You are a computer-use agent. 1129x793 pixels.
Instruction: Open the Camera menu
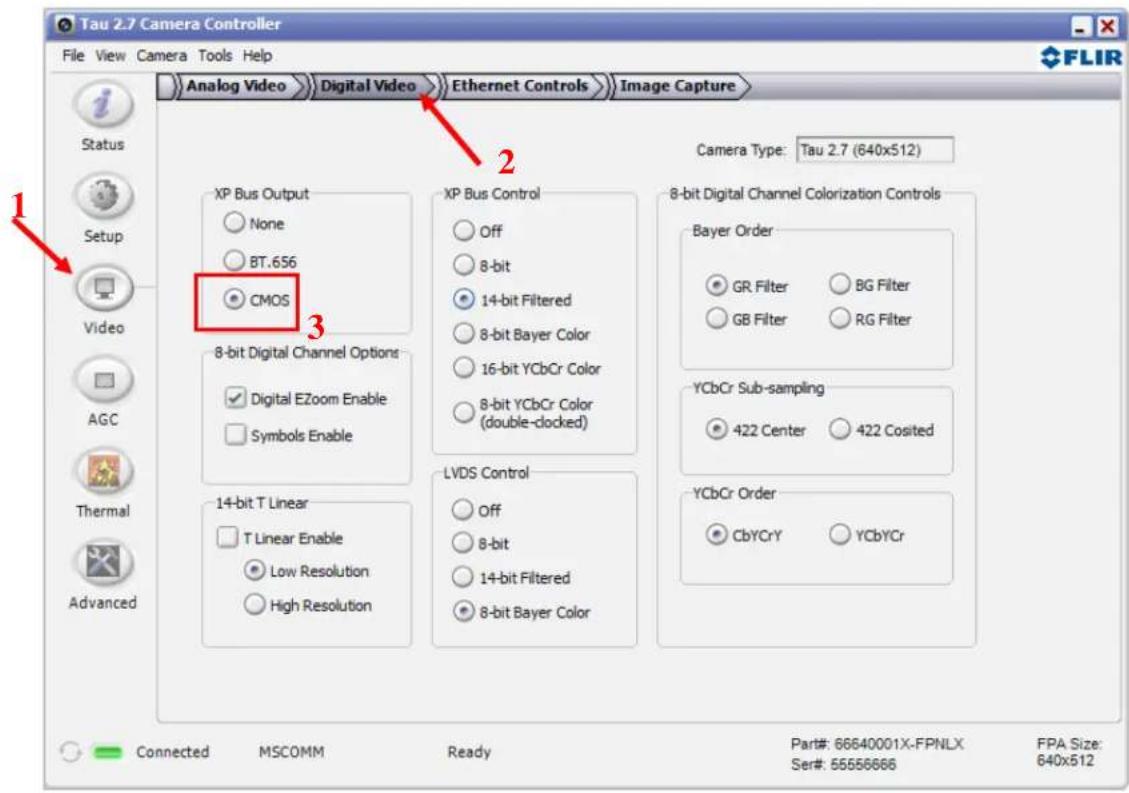pyautogui.click(x=161, y=55)
